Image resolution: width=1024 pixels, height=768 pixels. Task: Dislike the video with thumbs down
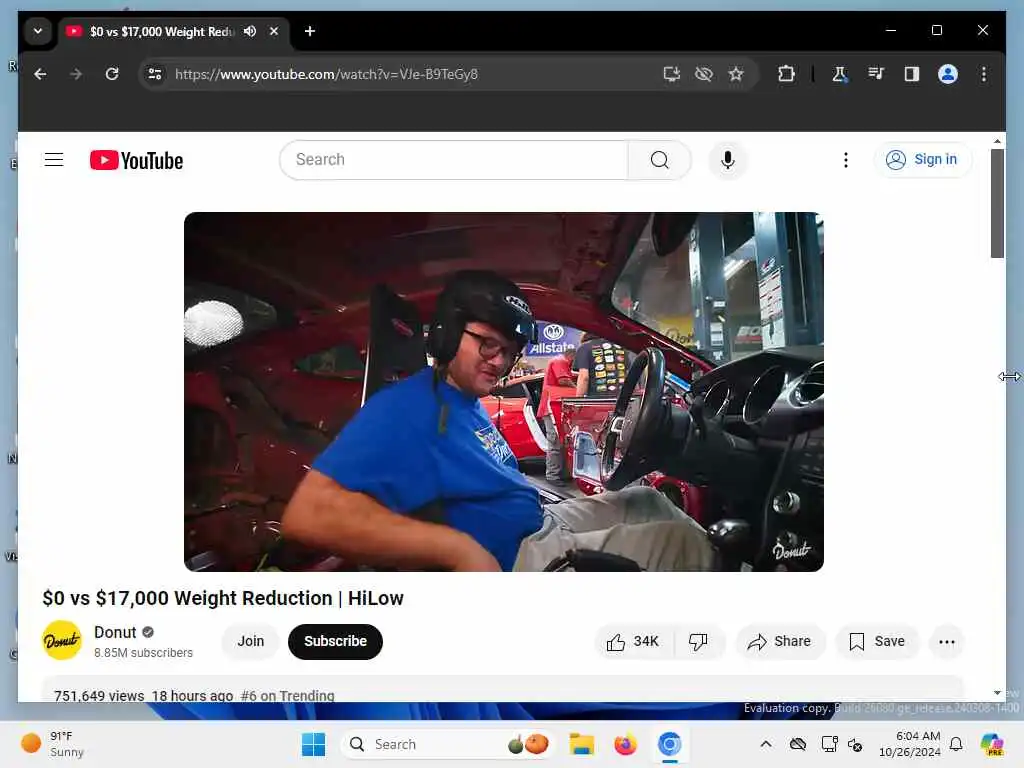[x=699, y=642]
